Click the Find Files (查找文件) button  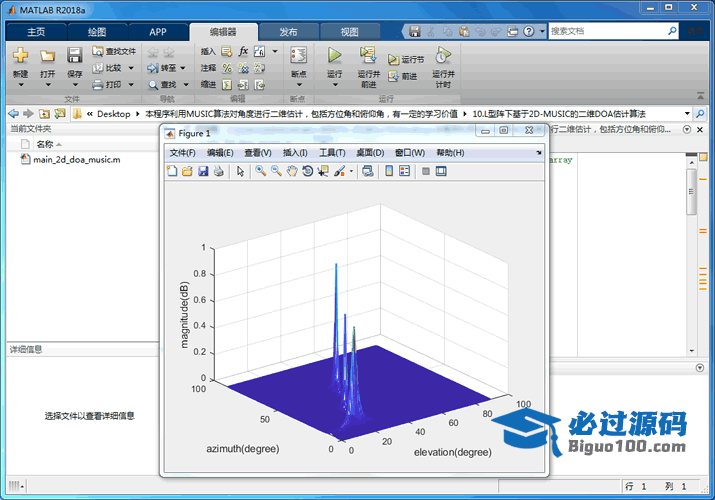[114, 51]
